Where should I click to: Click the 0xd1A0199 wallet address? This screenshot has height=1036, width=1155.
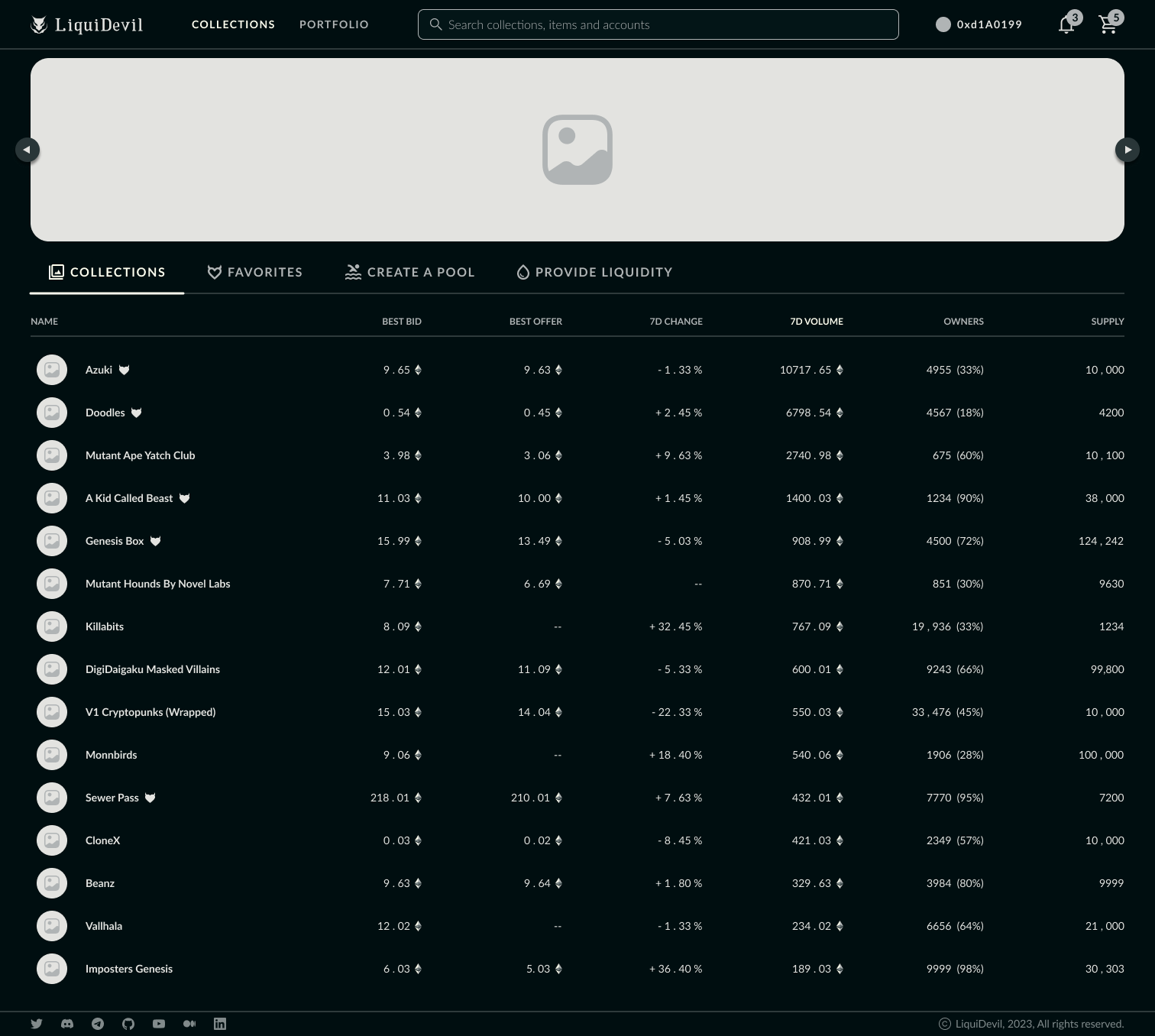(989, 24)
